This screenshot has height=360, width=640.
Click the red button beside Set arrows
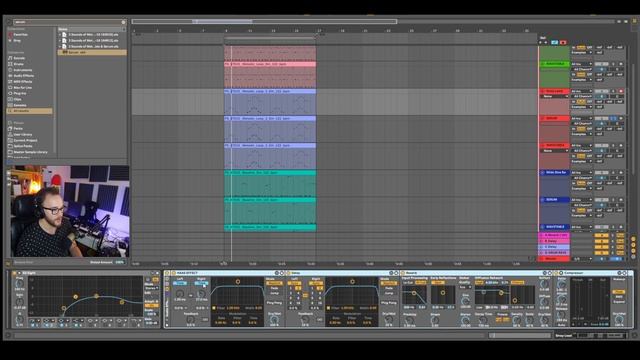(563, 42)
